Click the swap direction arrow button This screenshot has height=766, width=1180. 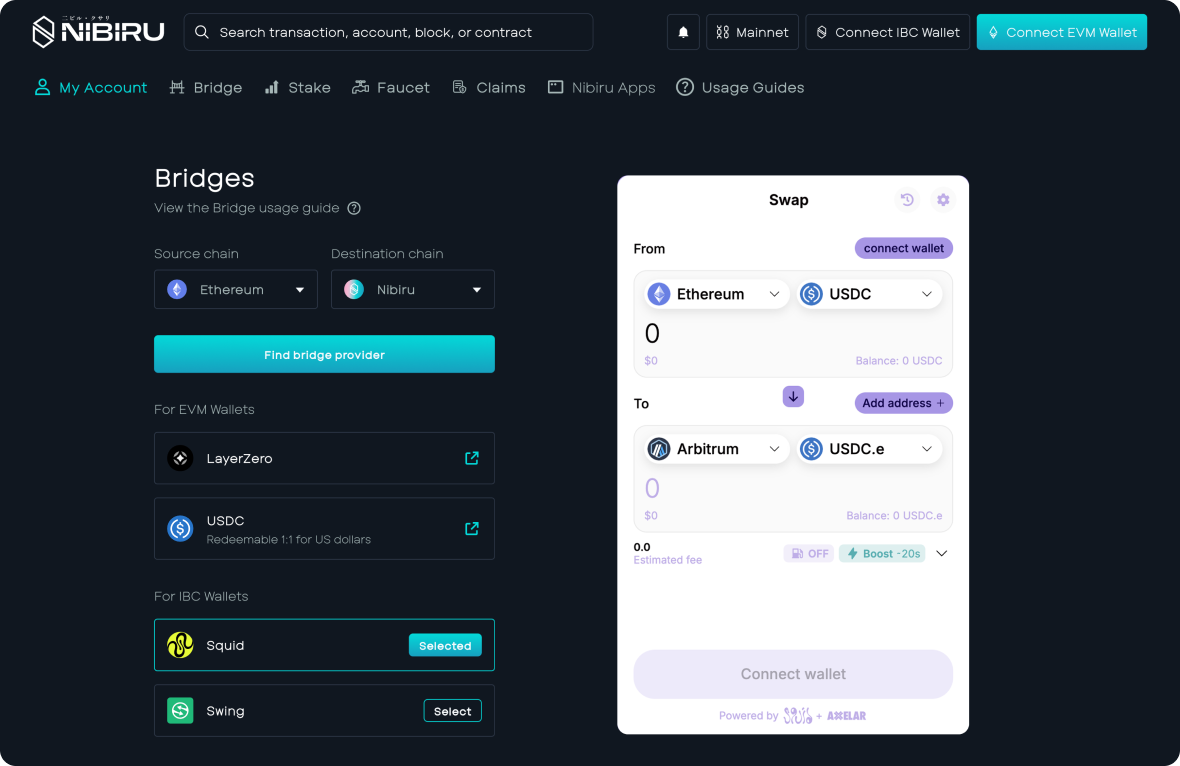[793, 397]
